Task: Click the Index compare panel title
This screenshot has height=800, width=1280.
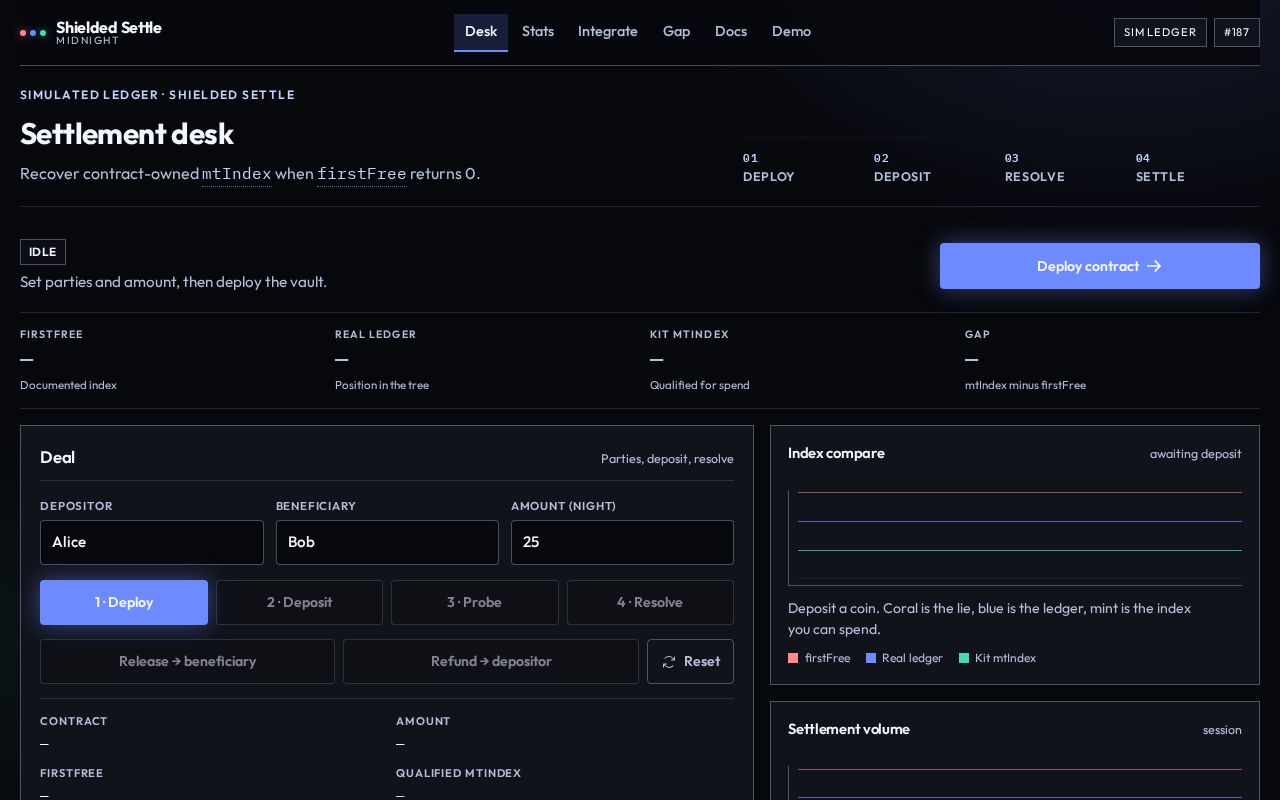Action: coord(836,453)
